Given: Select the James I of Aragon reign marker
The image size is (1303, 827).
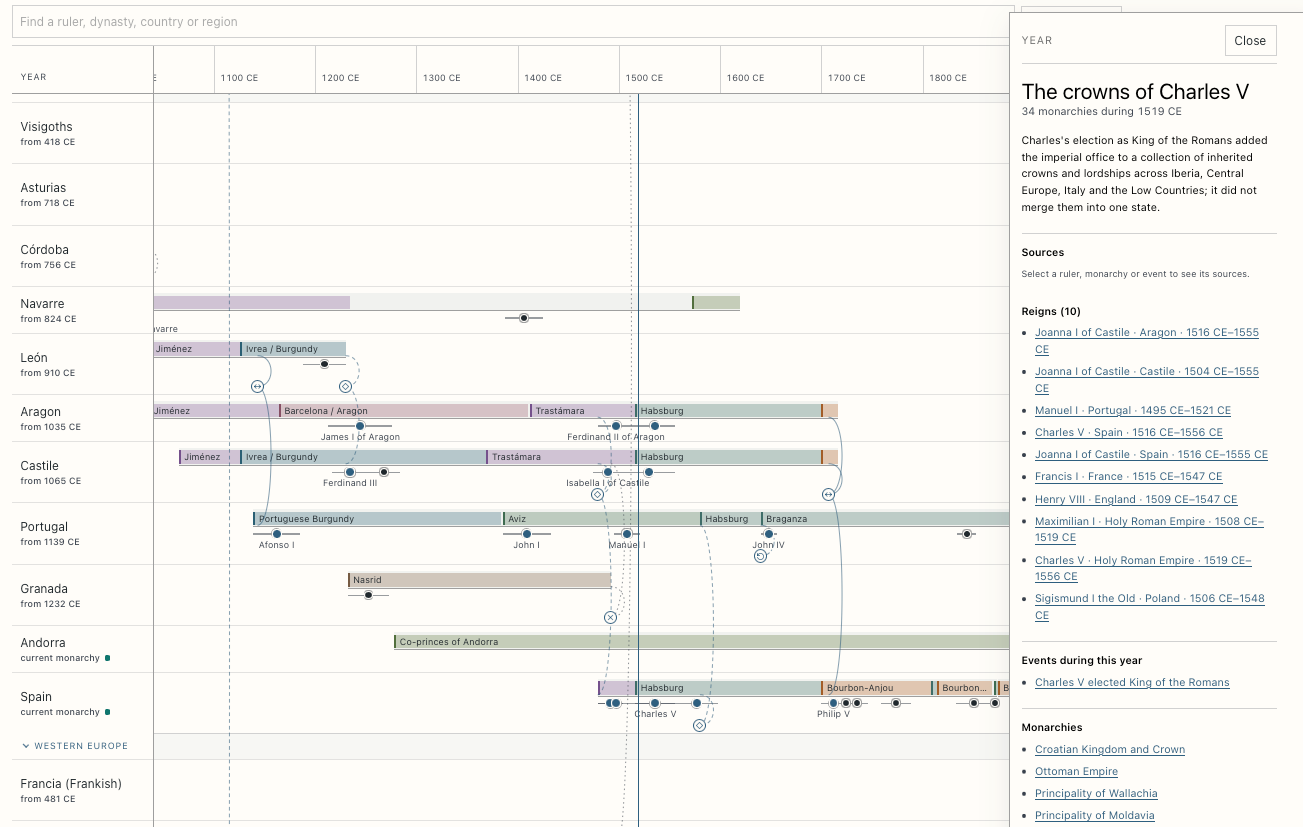Looking at the screenshot, I should click(x=360, y=426).
